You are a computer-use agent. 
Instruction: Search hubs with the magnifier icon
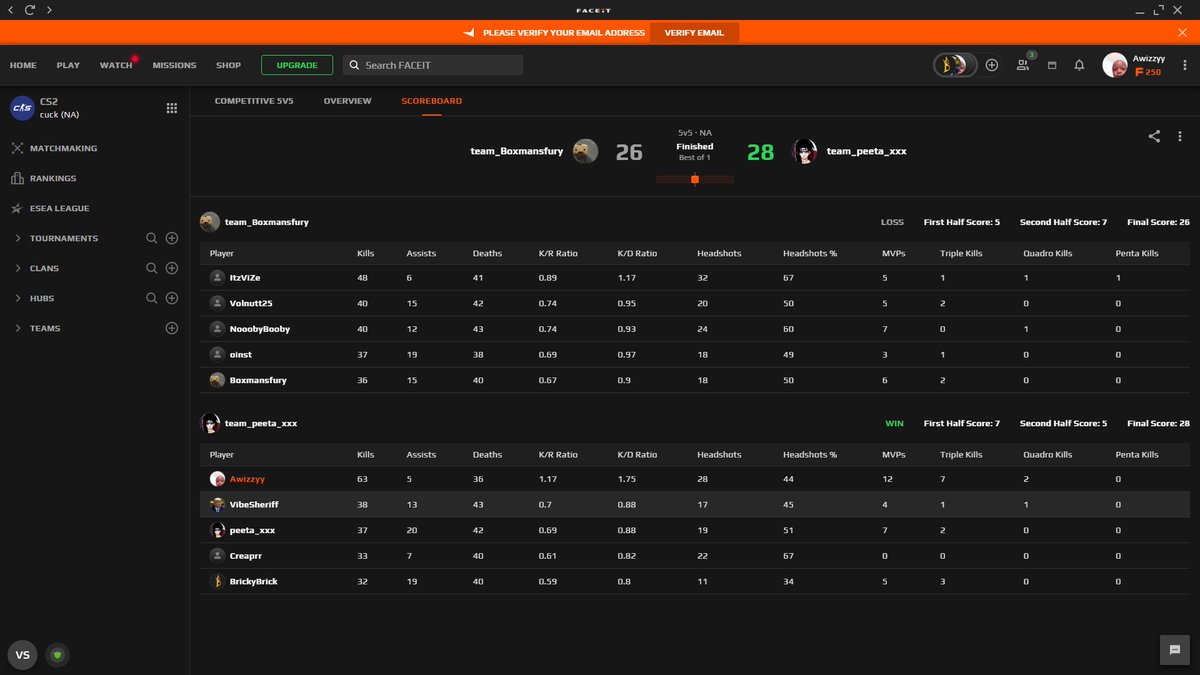[152, 298]
